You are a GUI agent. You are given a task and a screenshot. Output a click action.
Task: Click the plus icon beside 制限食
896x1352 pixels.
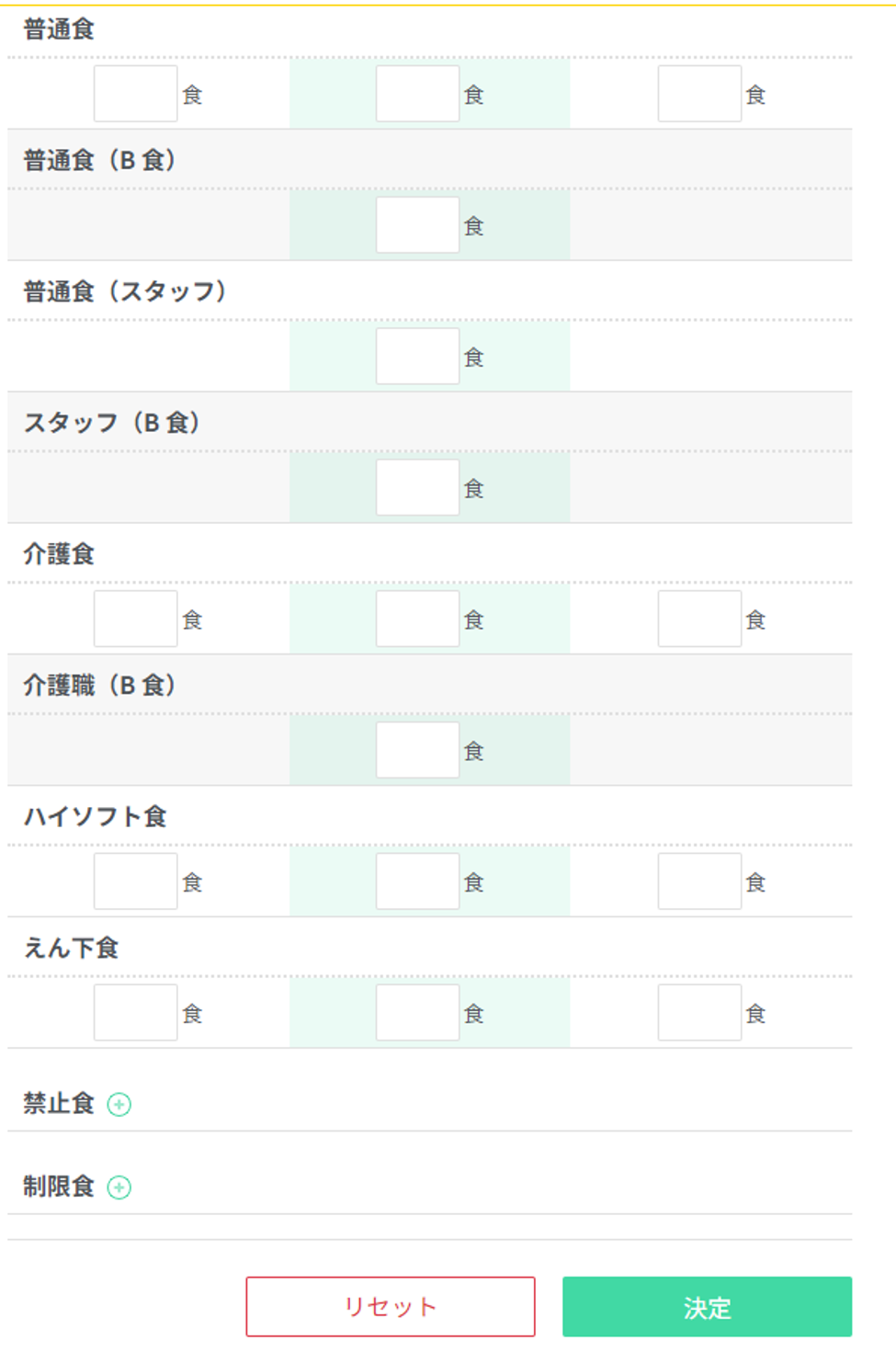[119, 1187]
